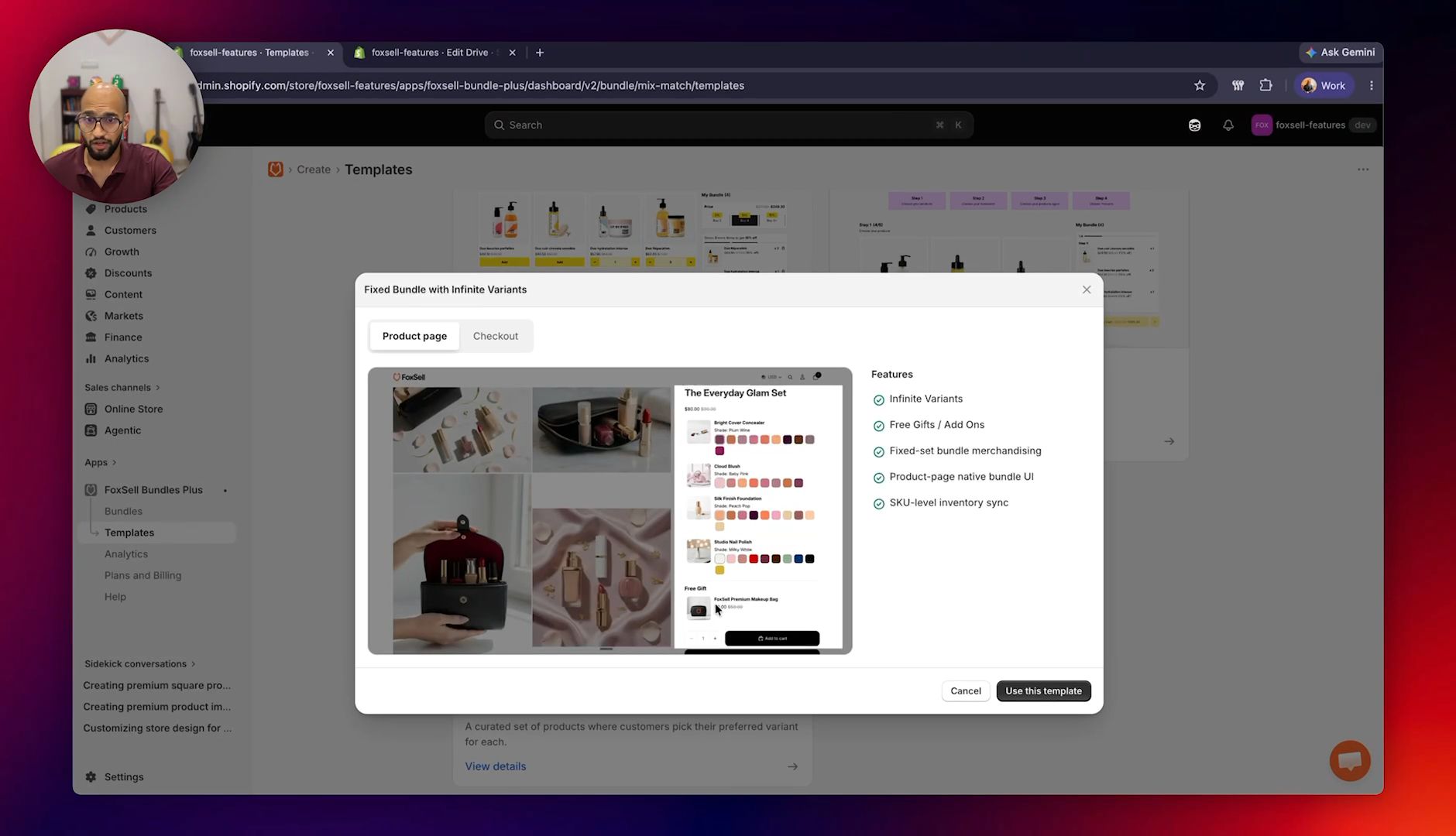Open Finance in the sidebar
1456x836 pixels.
point(123,337)
